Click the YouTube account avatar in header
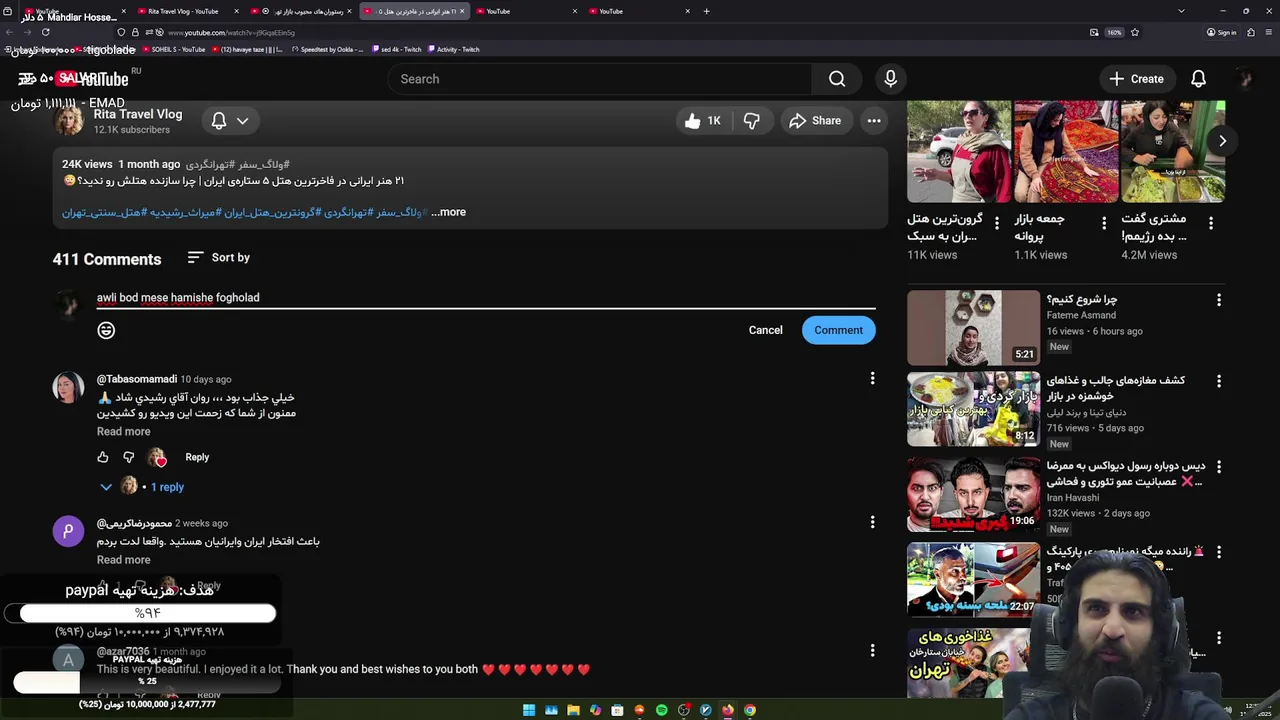1280x720 pixels. click(1244, 79)
